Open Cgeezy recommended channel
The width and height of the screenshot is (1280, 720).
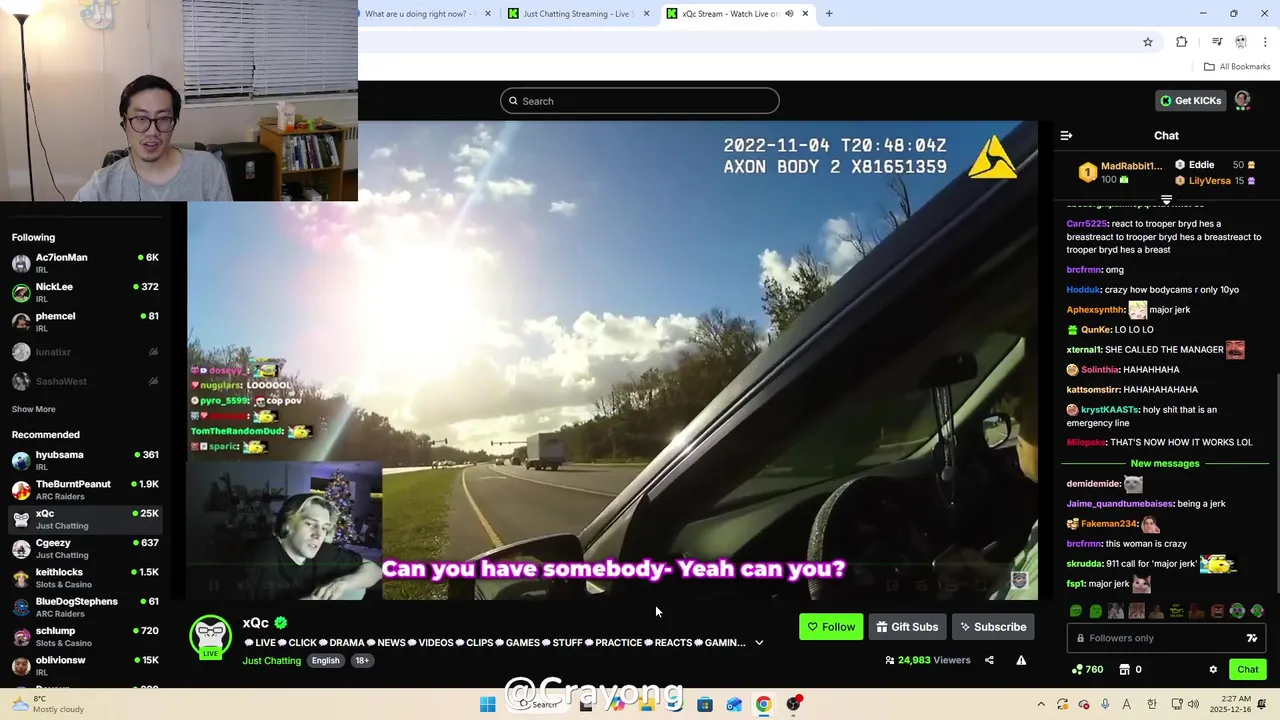(x=85, y=548)
